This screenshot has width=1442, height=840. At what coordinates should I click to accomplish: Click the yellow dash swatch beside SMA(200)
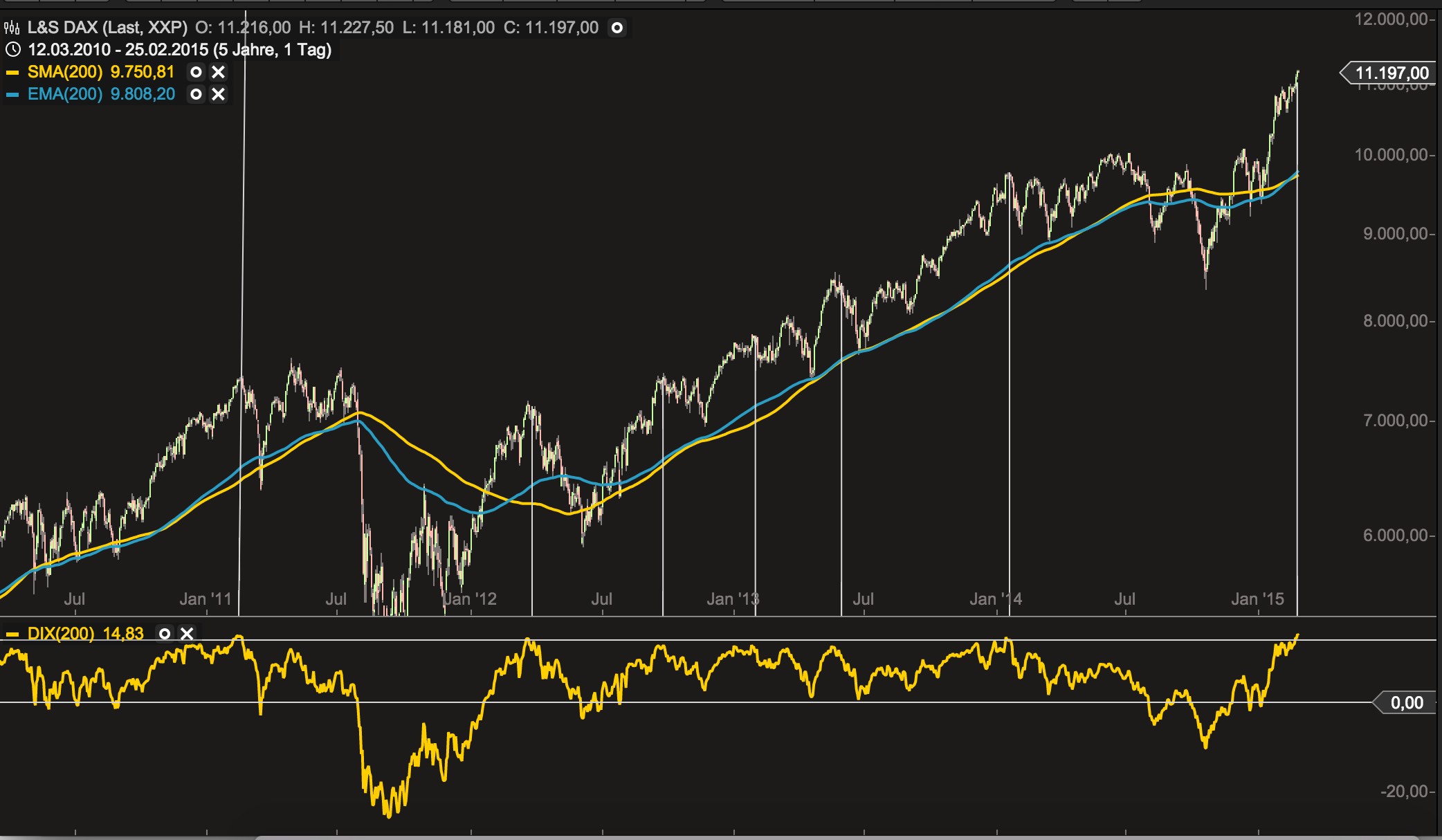[x=12, y=72]
